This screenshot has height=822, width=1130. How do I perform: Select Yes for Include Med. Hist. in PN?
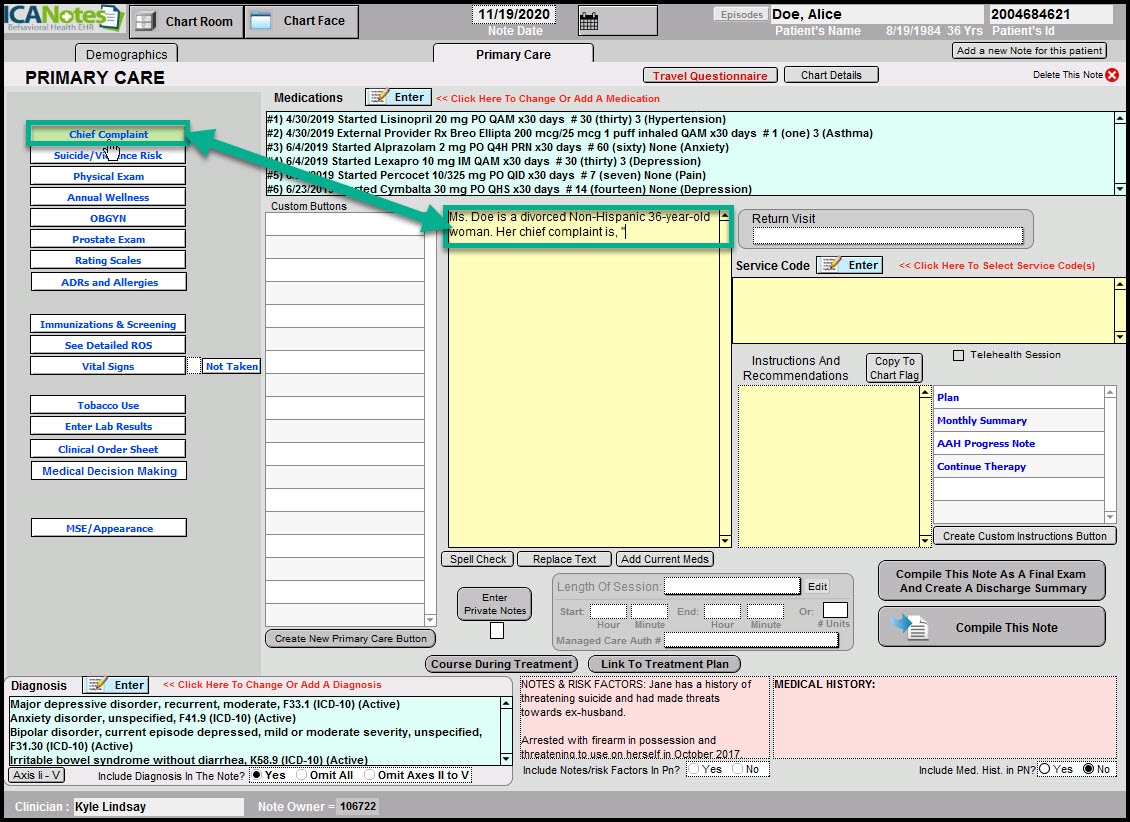[x=1045, y=769]
